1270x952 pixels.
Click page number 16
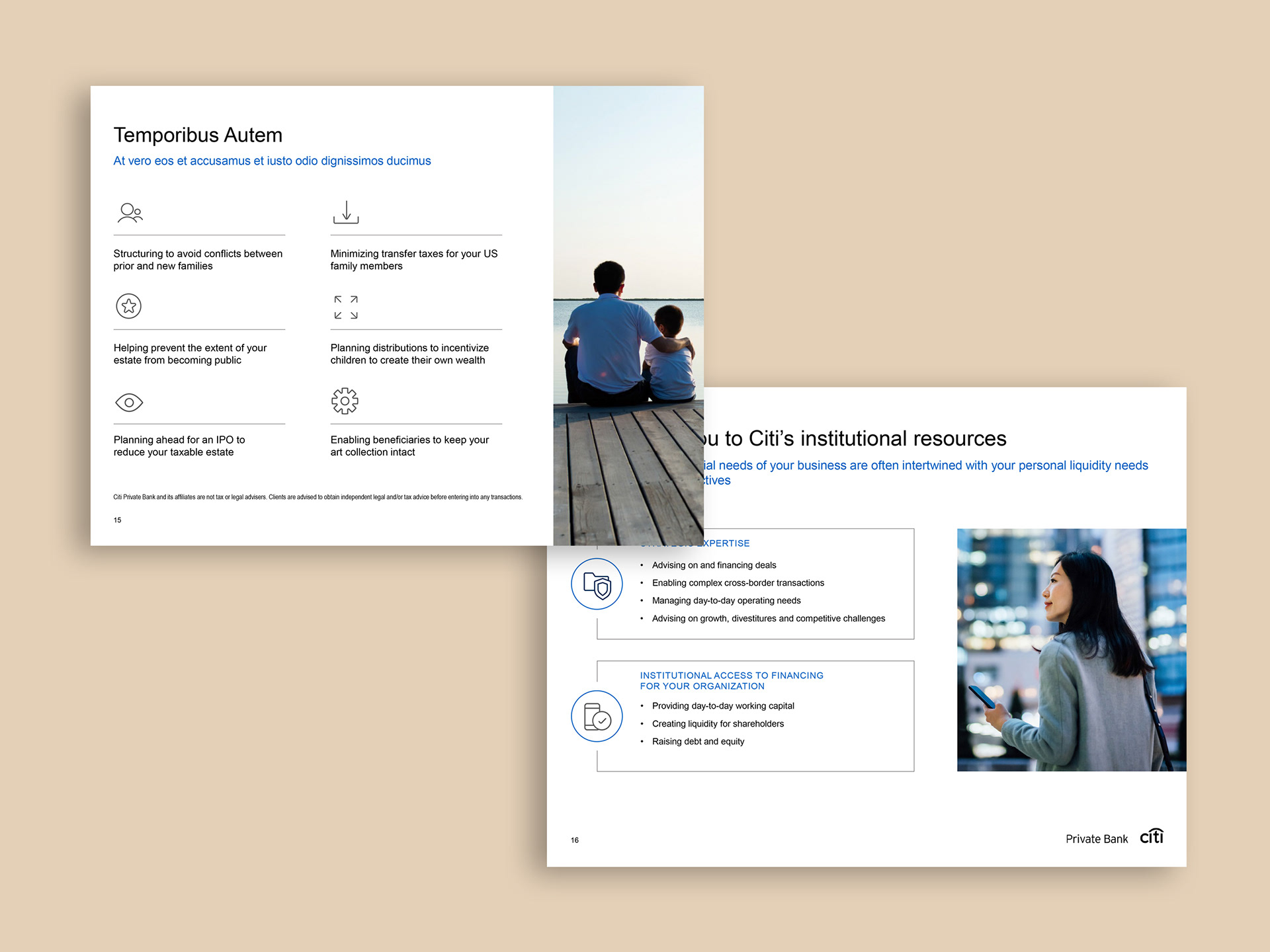coord(575,840)
